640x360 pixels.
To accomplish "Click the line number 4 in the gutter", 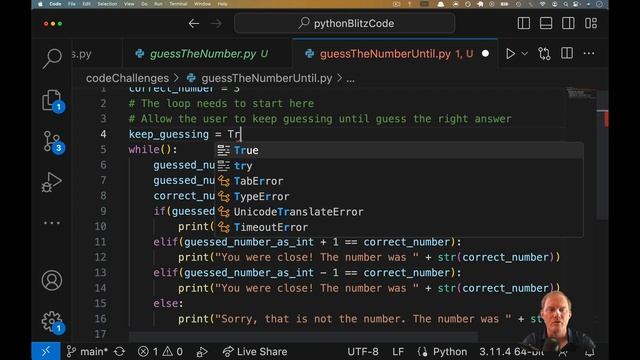I will (x=103, y=134).
